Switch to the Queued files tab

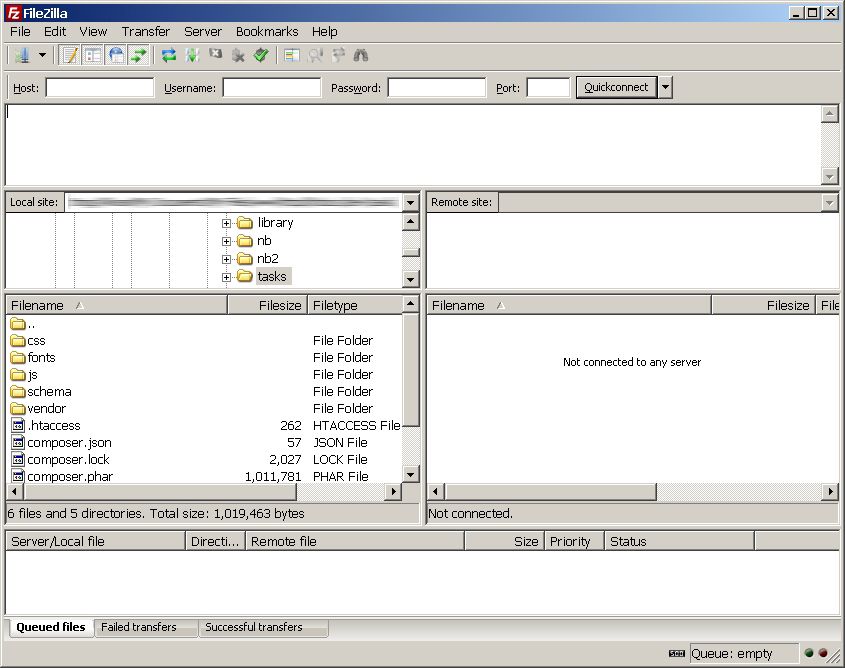51,627
